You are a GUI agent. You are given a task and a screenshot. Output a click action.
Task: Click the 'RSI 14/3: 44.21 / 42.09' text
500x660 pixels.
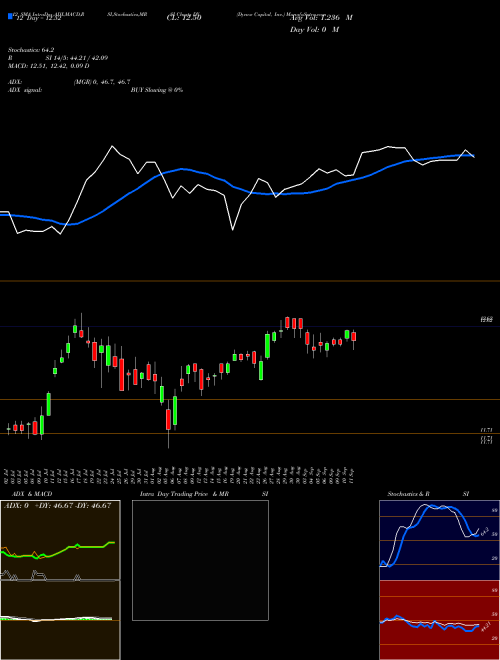point(58,58)
